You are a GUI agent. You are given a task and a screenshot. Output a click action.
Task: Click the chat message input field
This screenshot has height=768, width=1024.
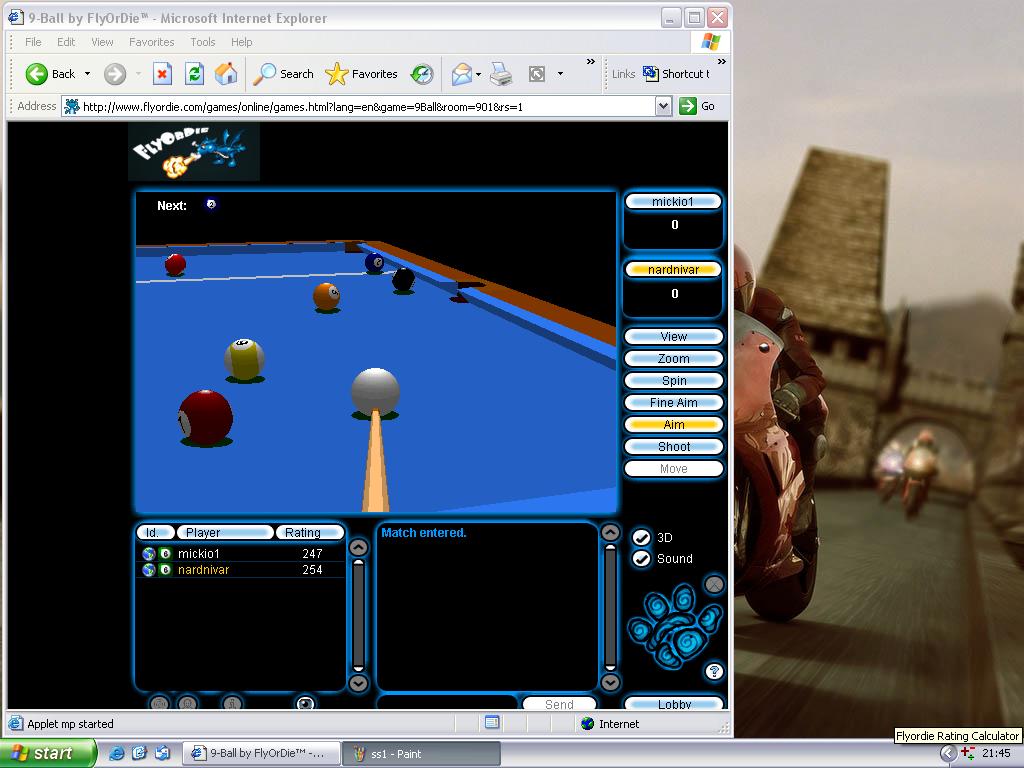tap(448, 704)
